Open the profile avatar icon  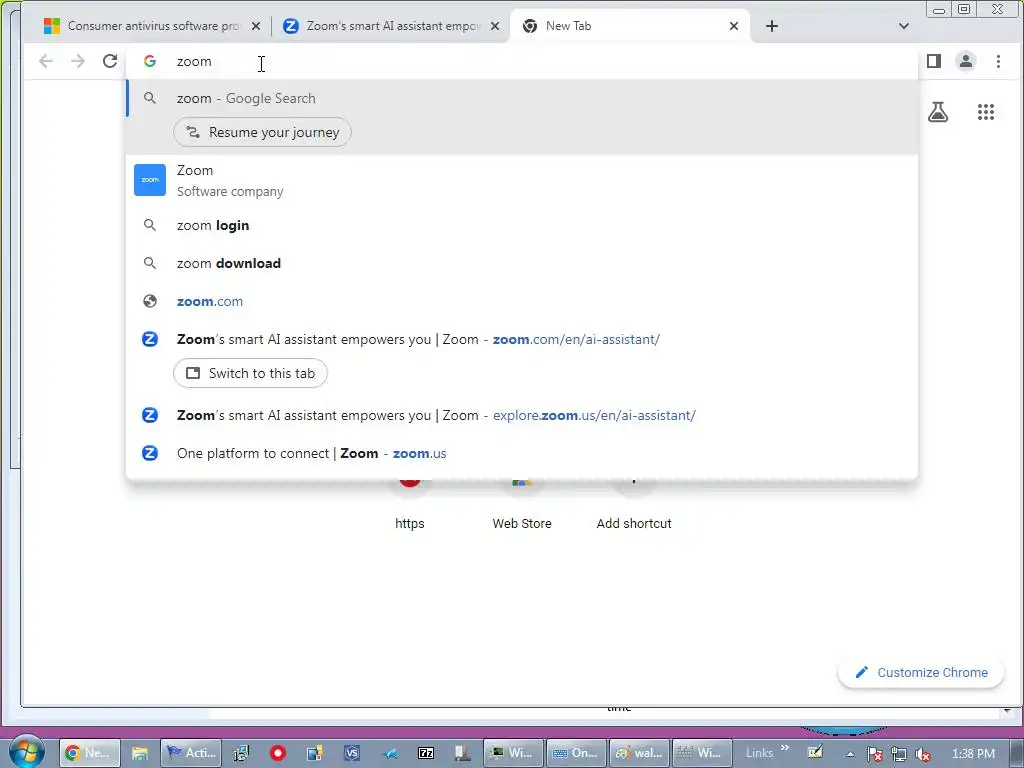[966, 61]
